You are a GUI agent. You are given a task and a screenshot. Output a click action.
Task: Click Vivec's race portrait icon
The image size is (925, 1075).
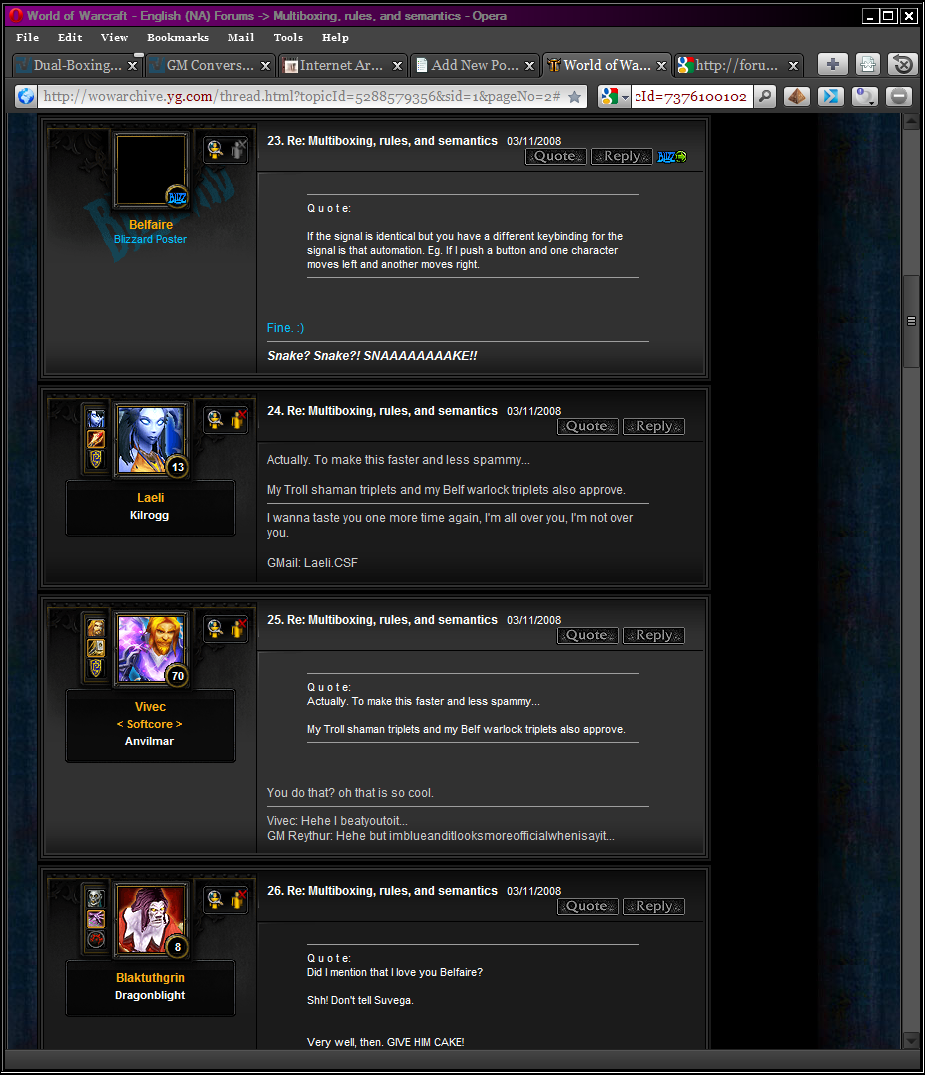click(96, 627)
